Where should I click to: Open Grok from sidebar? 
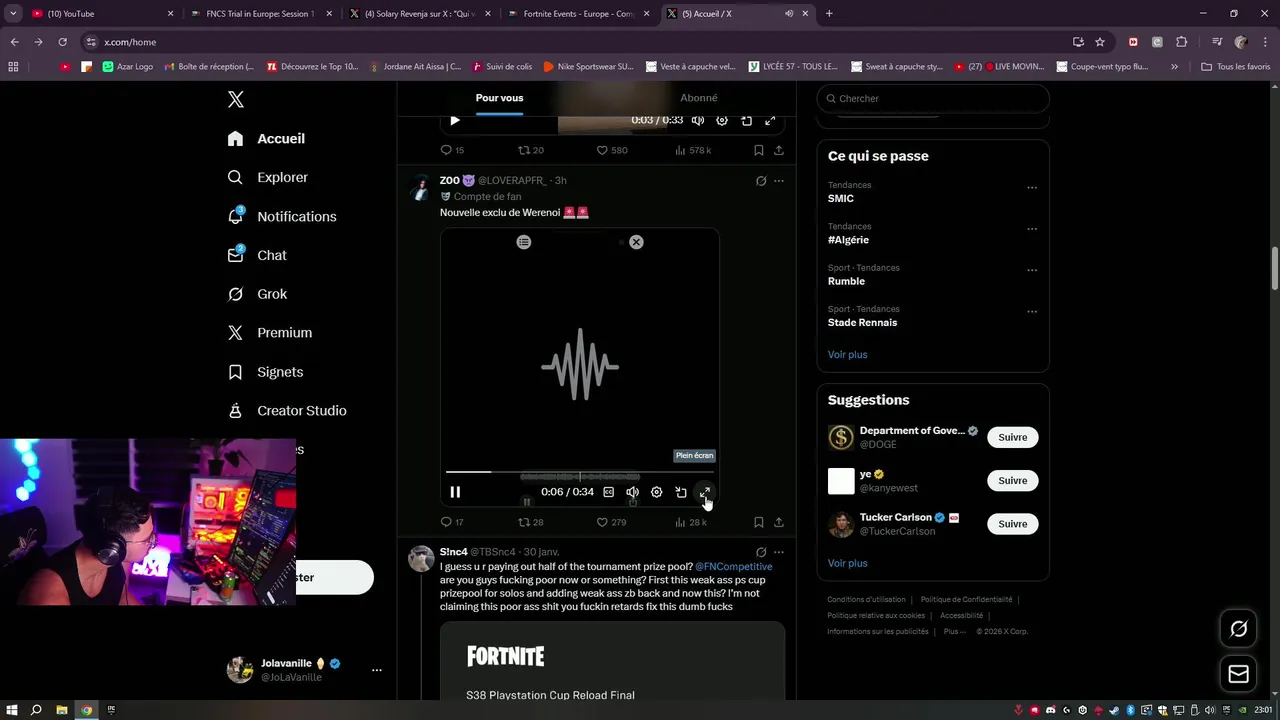257,294
